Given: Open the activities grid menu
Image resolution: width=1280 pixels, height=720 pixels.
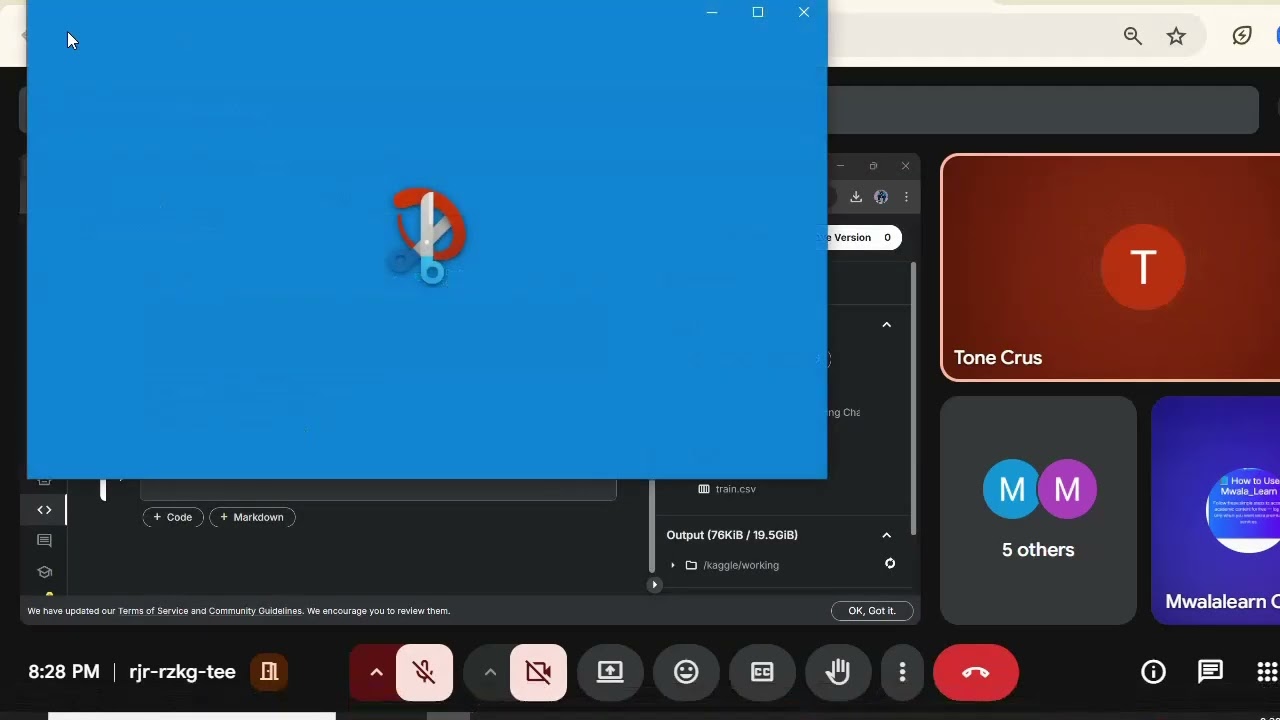Looking at the screenshot, I should tap(1267, 672).
